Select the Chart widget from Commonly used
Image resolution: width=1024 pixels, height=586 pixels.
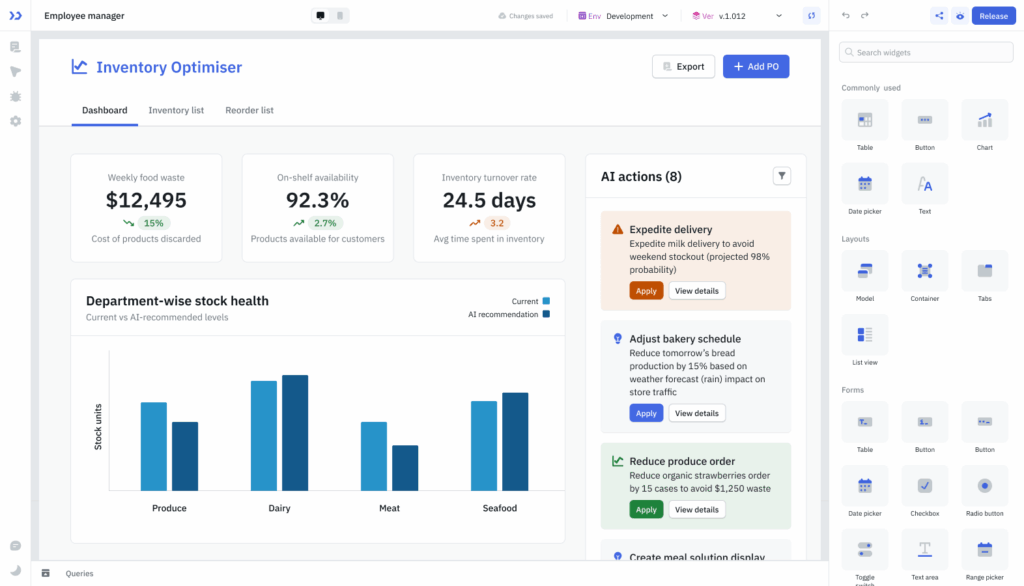984,119
